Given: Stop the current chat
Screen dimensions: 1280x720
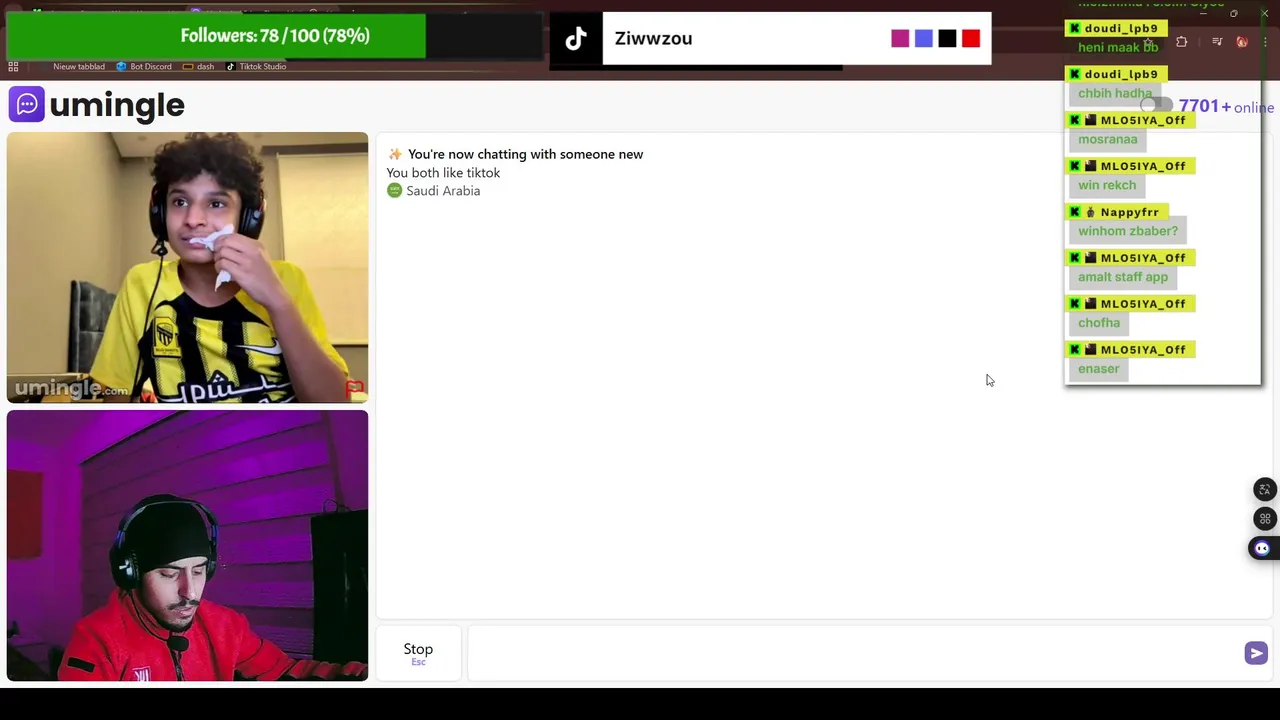Looking at the screenshot, I should click(418, 653).
